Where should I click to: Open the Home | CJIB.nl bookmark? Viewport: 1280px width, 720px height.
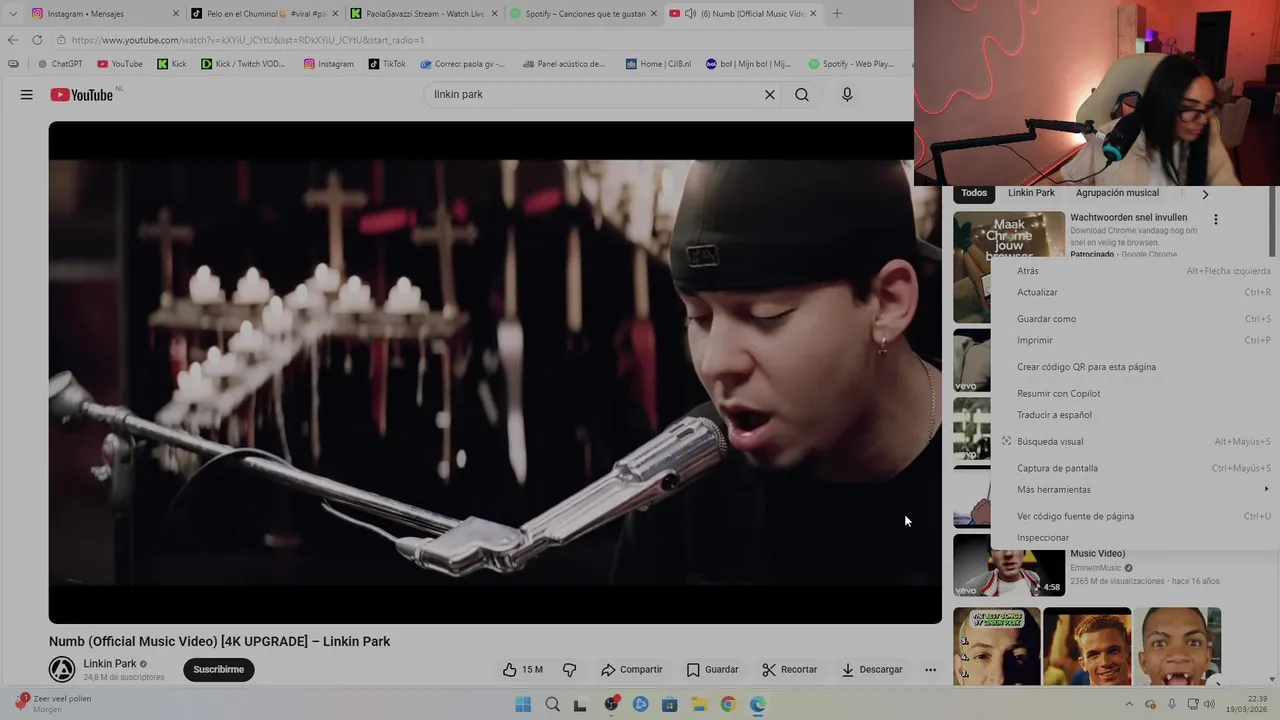[x=658, y=64]
